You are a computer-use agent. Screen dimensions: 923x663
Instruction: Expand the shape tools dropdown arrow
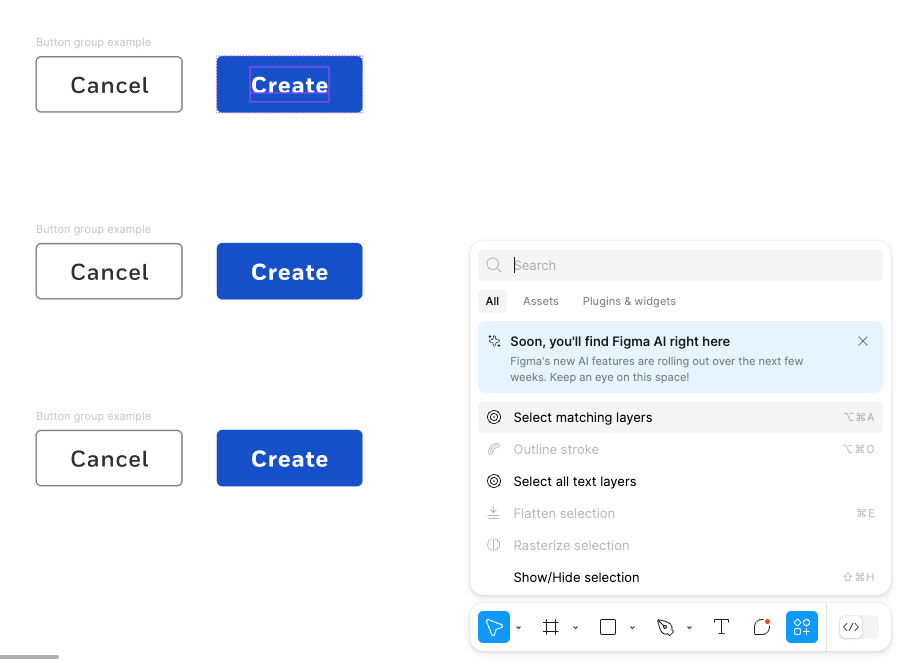(632, 628)
